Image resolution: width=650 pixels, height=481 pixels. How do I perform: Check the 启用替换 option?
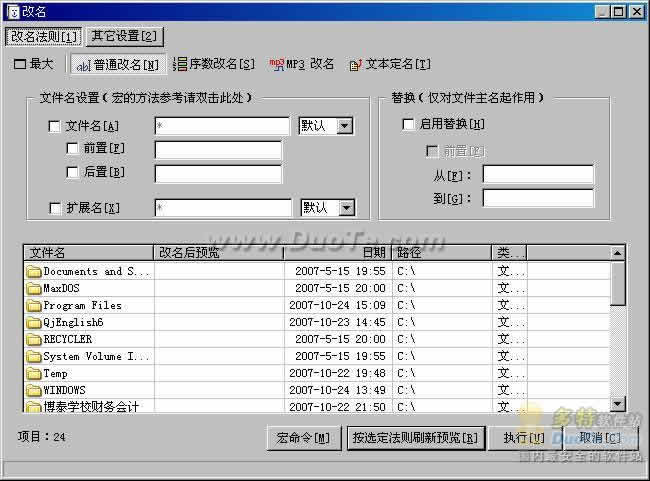(x=408, y=124)
